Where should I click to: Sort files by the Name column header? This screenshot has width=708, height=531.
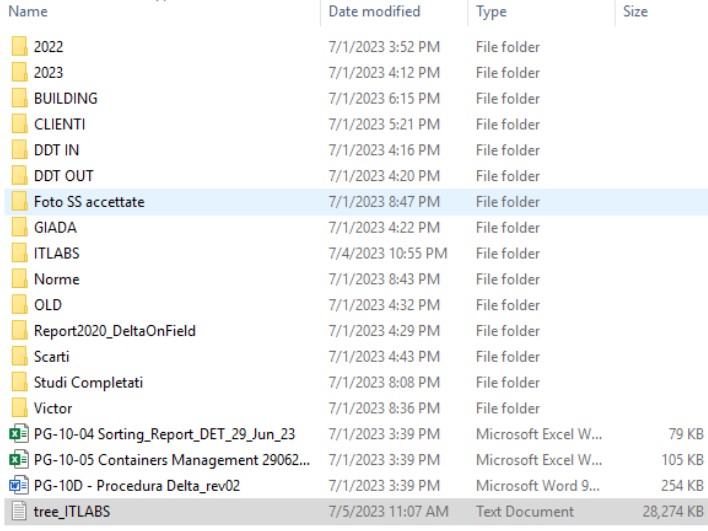pos(28,12)
